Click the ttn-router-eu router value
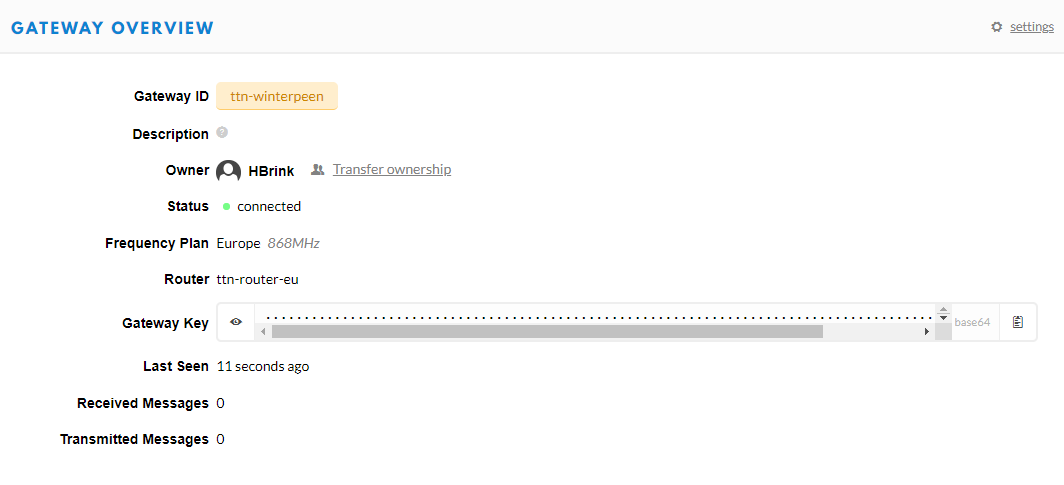The width and height of the screenshot is (1064, 485). click(257, 279)
